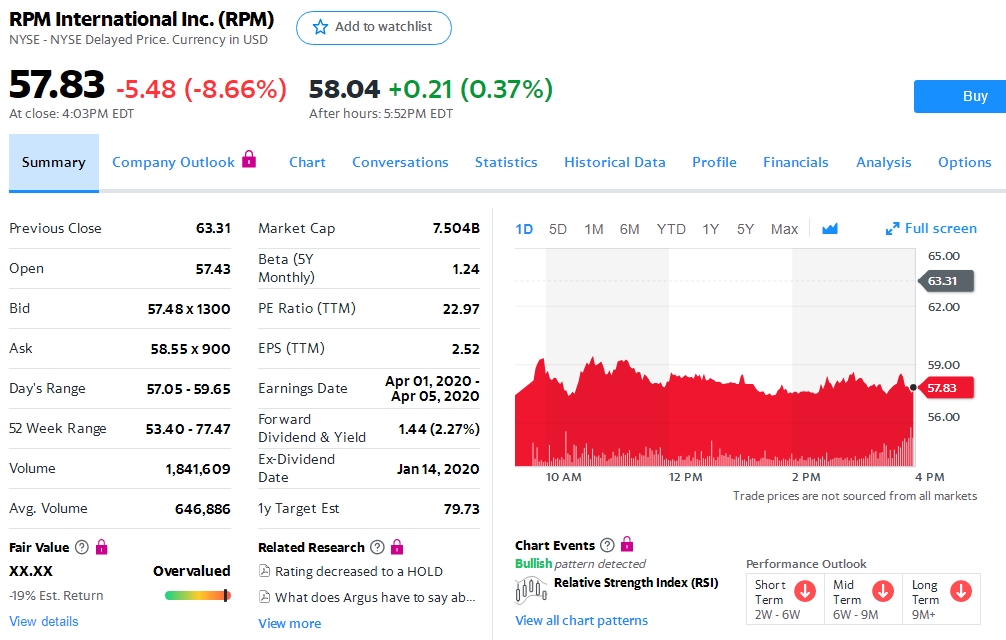Click the Chart Events lock icon

(x=627, y=544)
